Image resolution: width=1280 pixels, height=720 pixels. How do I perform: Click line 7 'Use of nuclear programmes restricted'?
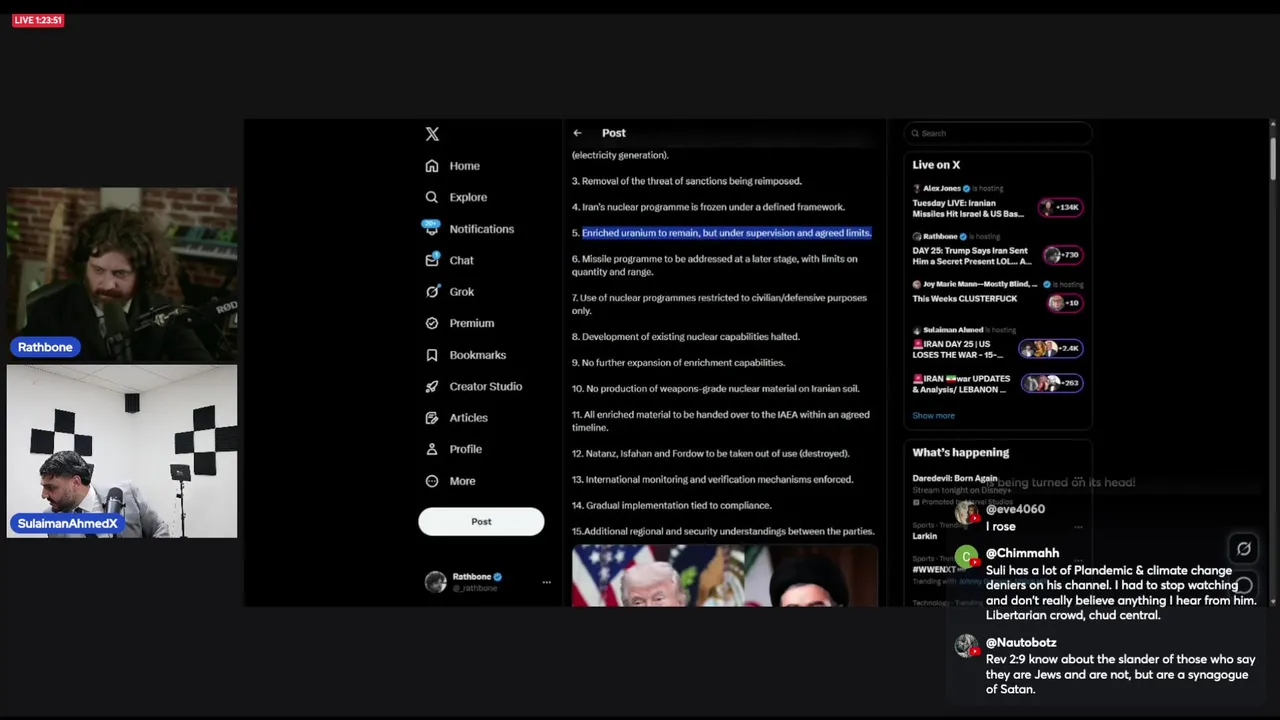click(719, 304)
